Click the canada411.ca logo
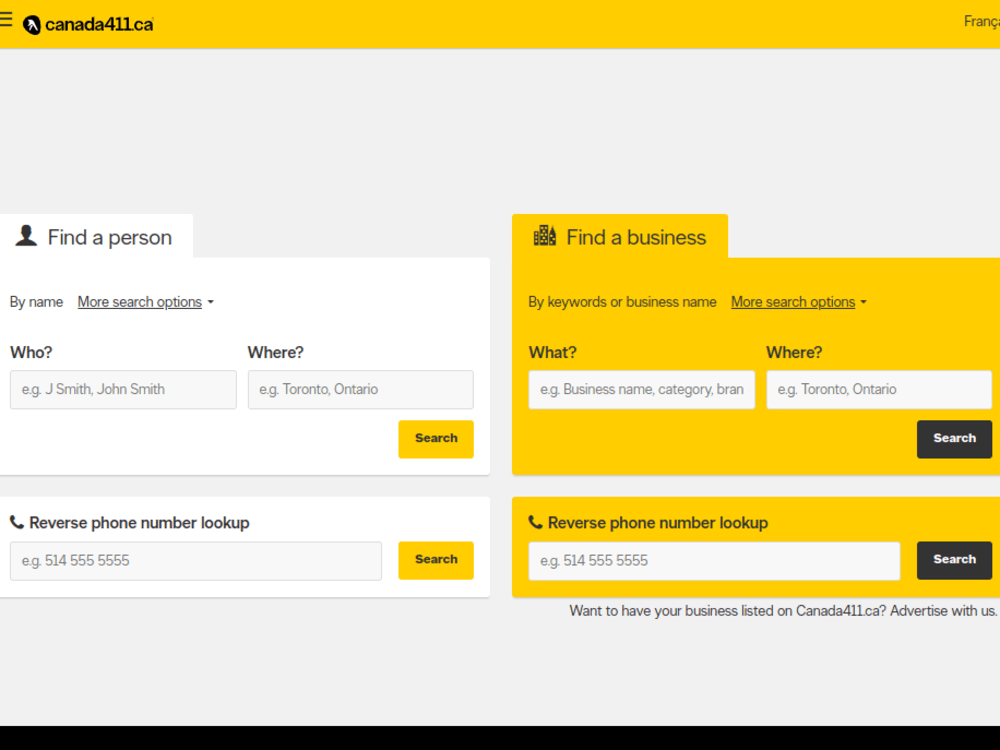Image resolution: width=1000 pixels, height=750 pixels. coord(88,25)
